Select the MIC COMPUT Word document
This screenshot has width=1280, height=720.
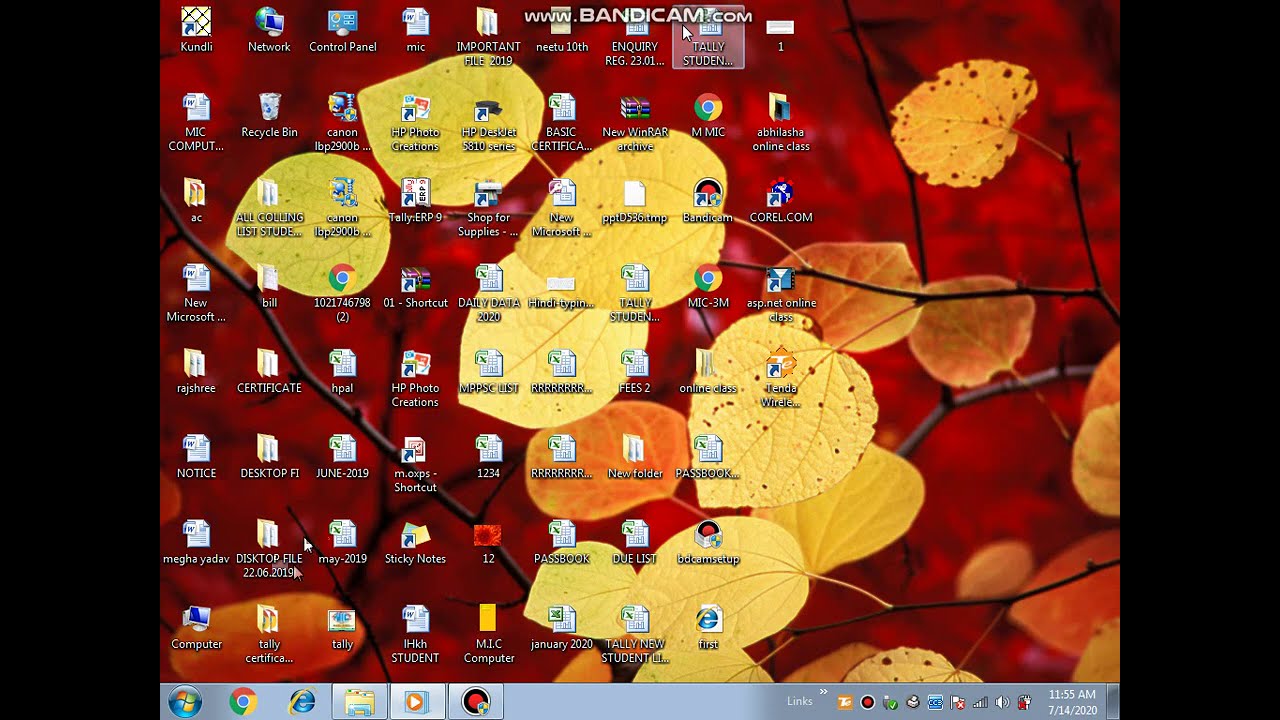click(196, 122)
